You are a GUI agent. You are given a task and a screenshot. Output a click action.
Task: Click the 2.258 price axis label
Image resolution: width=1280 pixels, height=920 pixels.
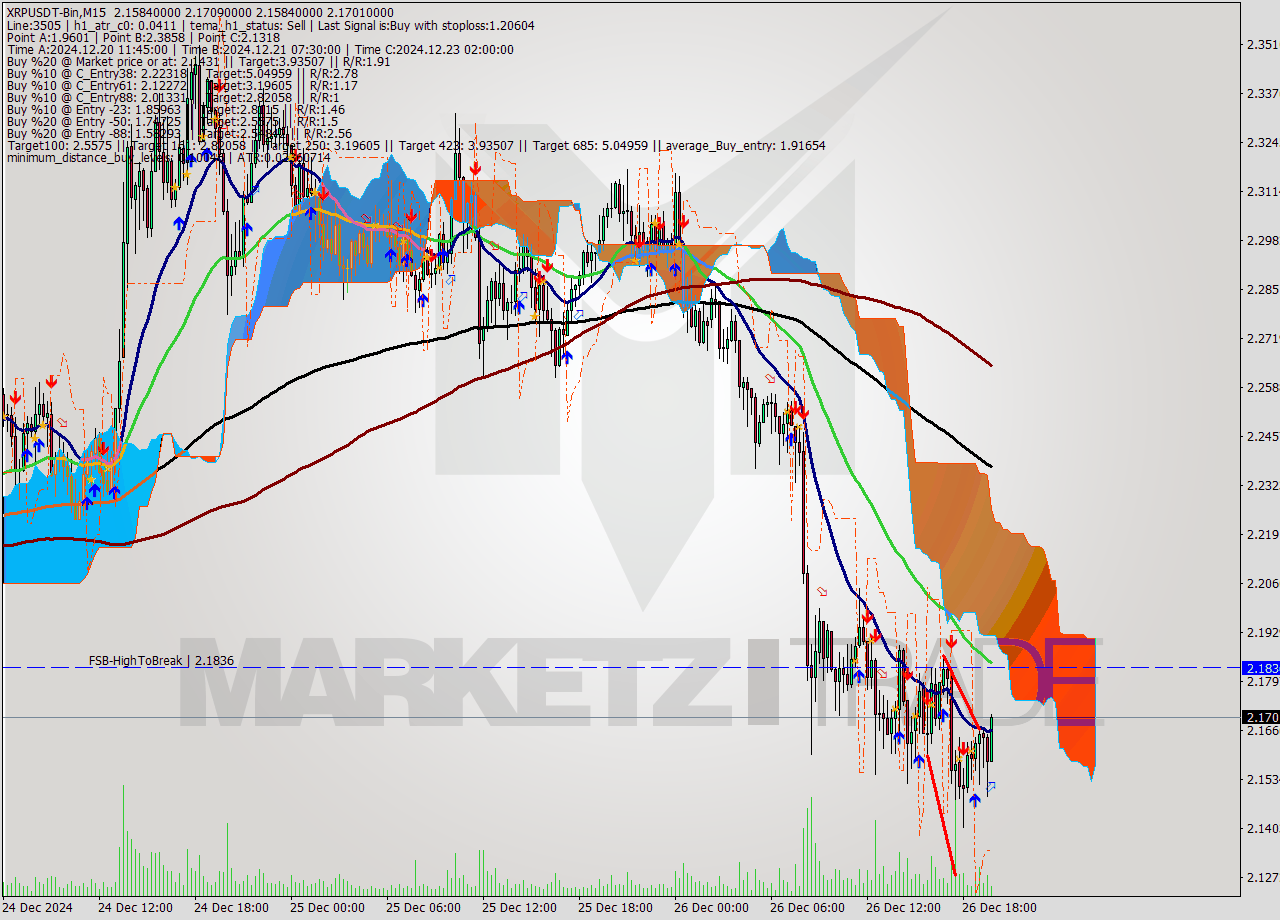click(x=1262, y=387)
